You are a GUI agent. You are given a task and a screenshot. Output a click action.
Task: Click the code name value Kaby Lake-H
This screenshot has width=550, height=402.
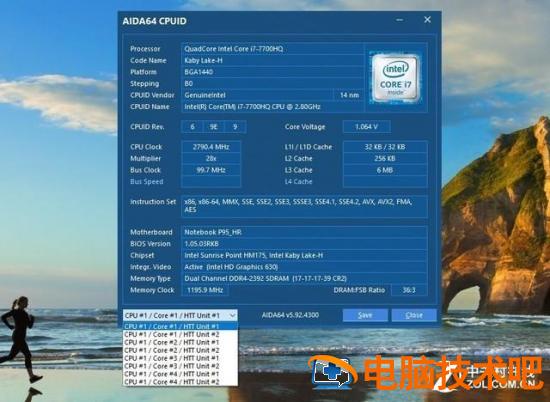(x=273, y=60)
